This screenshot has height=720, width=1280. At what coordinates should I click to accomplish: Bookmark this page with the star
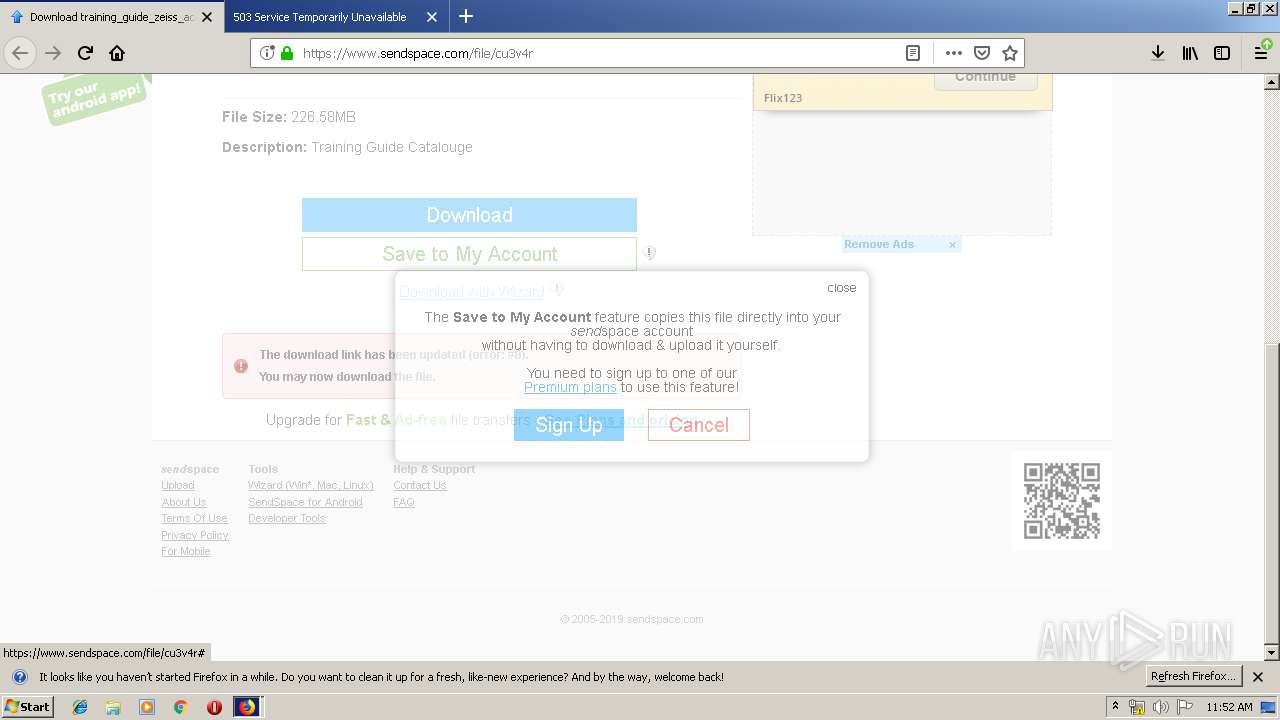click(x=1010, y=53)
